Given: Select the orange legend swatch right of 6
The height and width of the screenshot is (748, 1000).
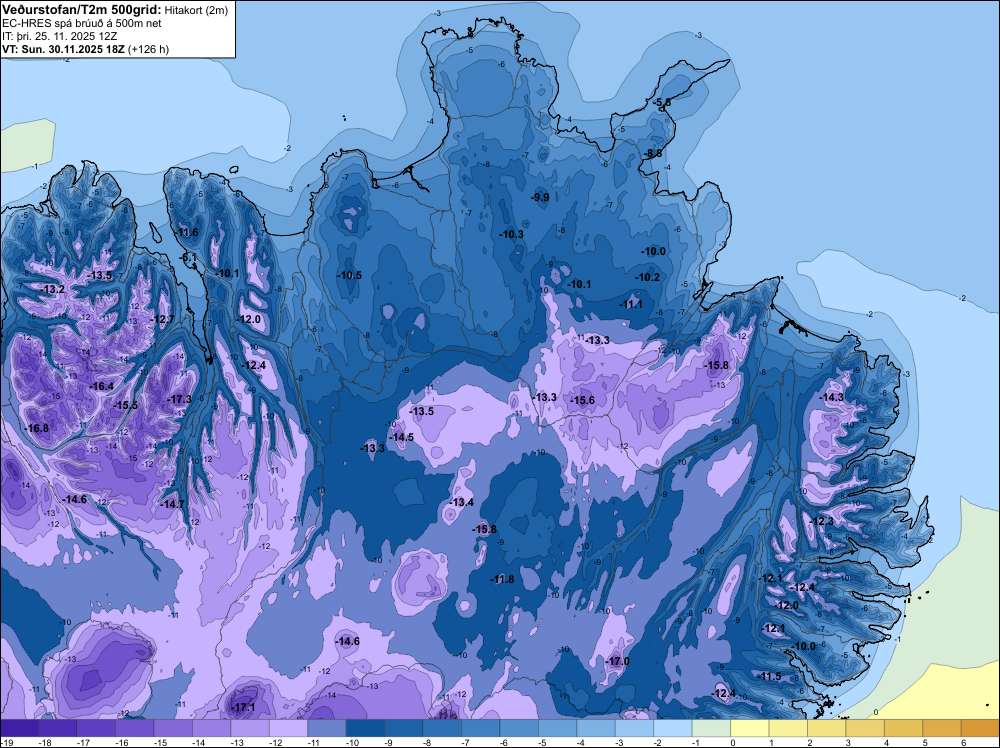Looking at the screenshot, I should tap(980, 728).
